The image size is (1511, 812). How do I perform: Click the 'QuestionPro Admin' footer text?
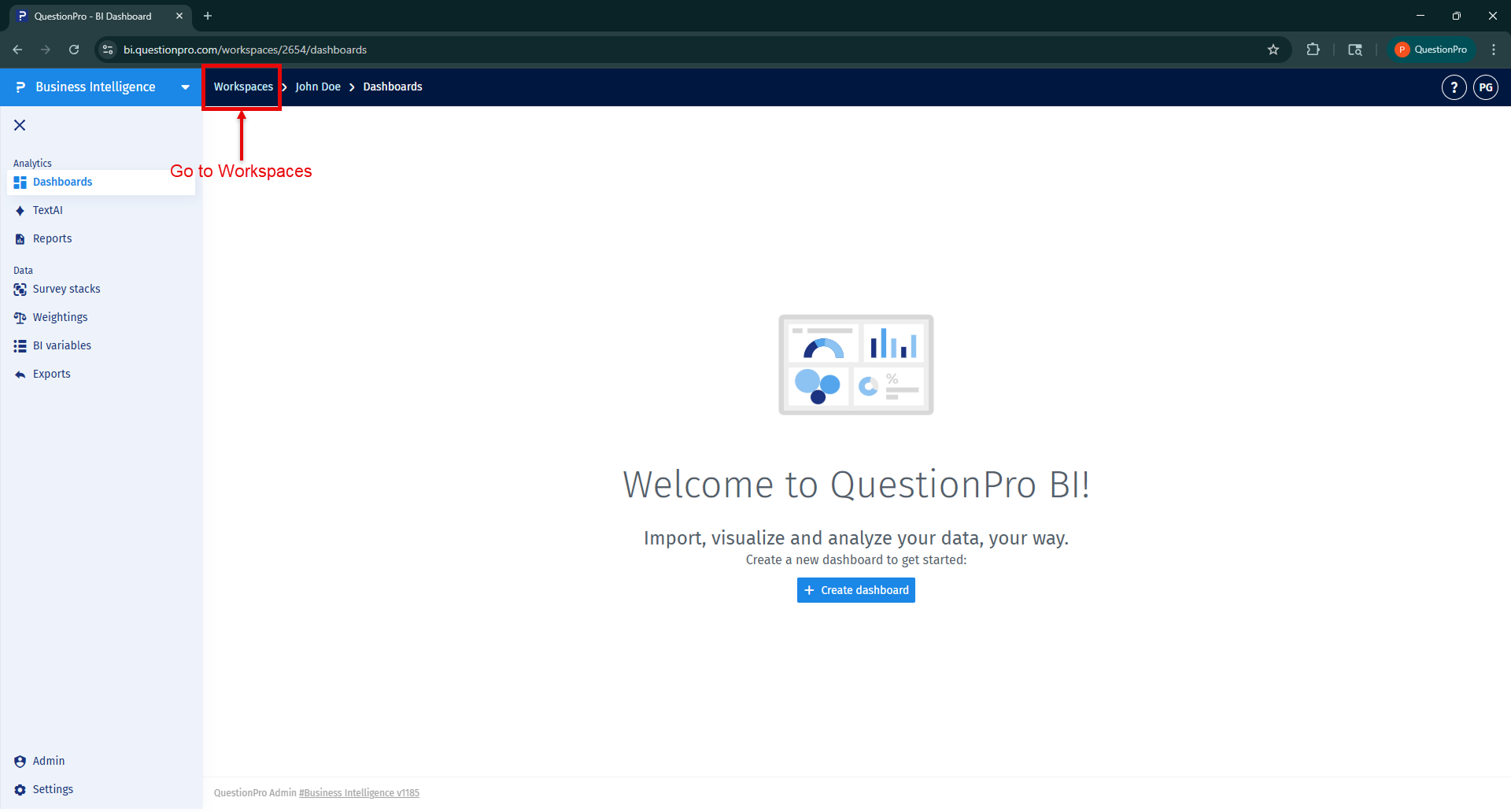point(255,793)
